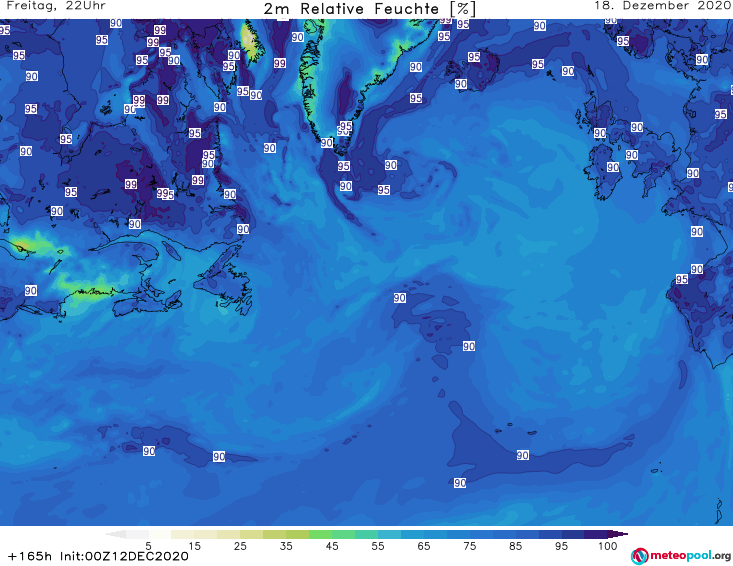Click the bright green color bar segment above 45
Viewport: 733px width, 566px height.
pyautogui.click(x=320, y=534)
